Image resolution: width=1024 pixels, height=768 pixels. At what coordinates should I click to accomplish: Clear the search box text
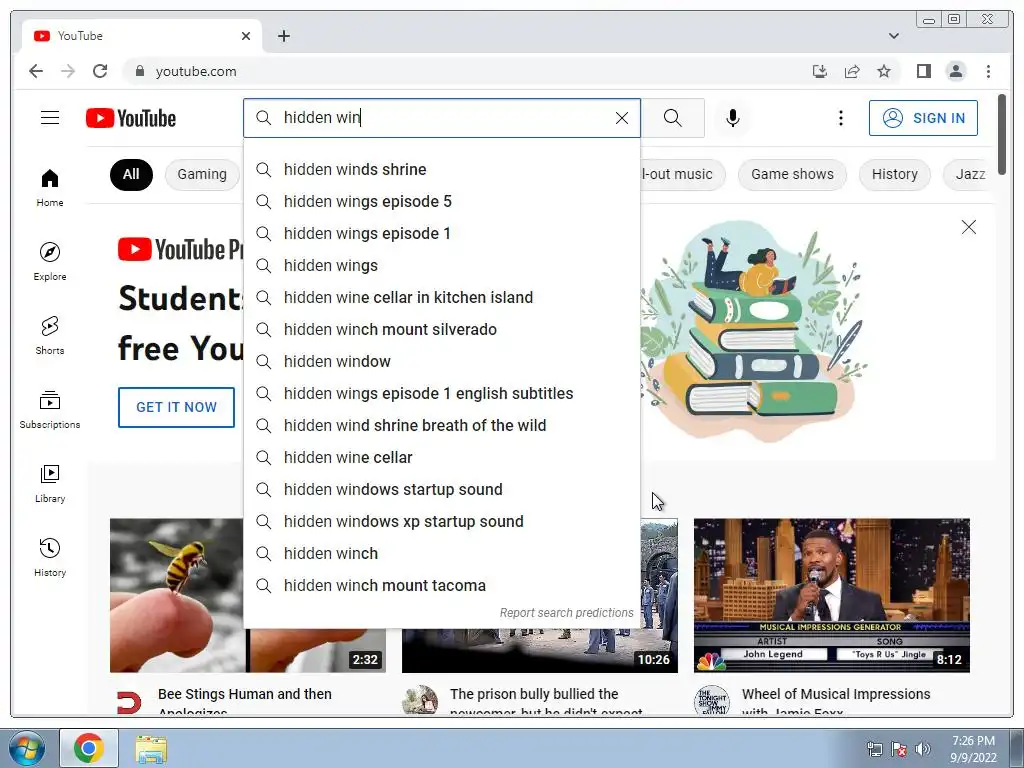[622, 118]
